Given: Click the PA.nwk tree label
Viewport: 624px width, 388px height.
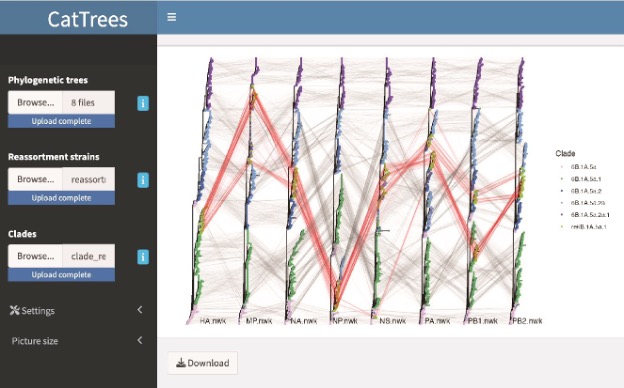Looking at the screenshot, I should [x=437, y=321].
